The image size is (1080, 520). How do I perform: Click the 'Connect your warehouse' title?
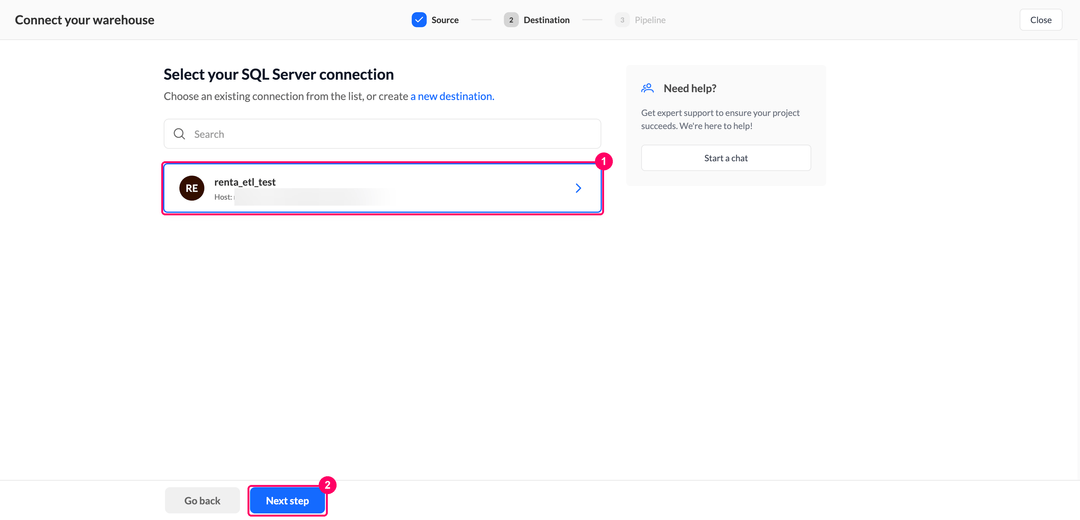point(85,20)
